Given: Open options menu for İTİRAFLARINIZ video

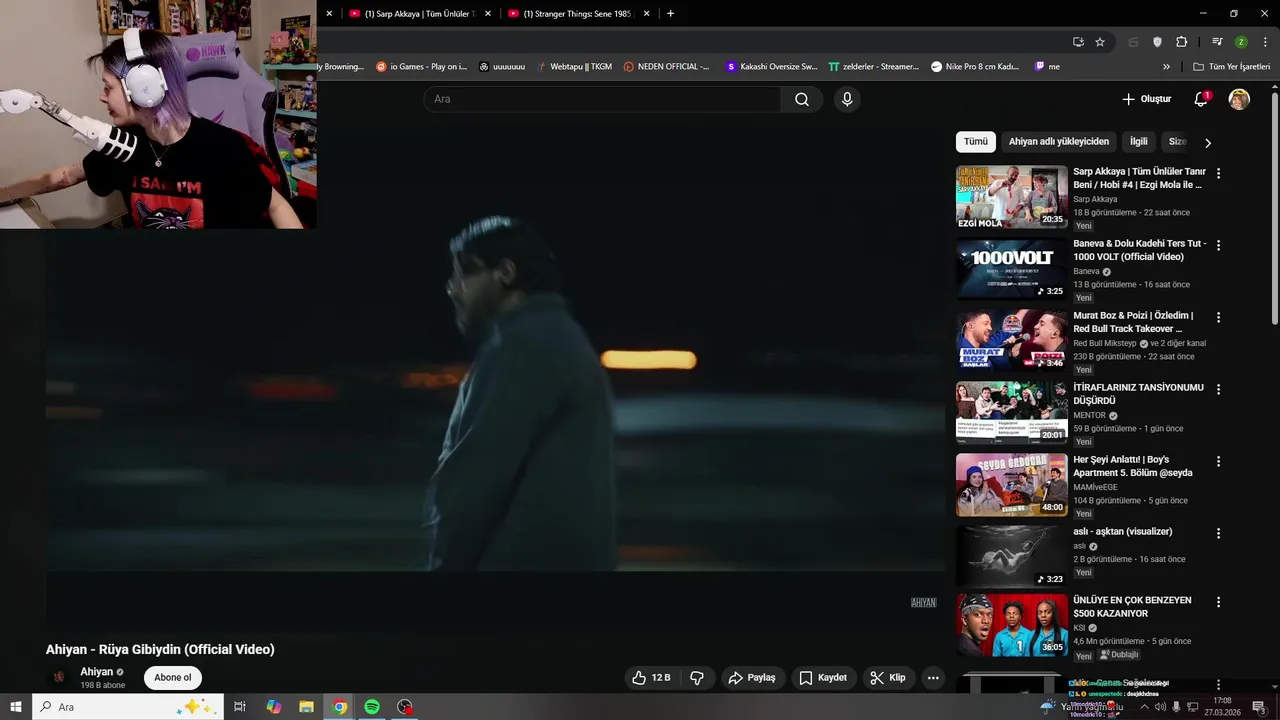Looking at the screenshot, I should coord(1218,389).
